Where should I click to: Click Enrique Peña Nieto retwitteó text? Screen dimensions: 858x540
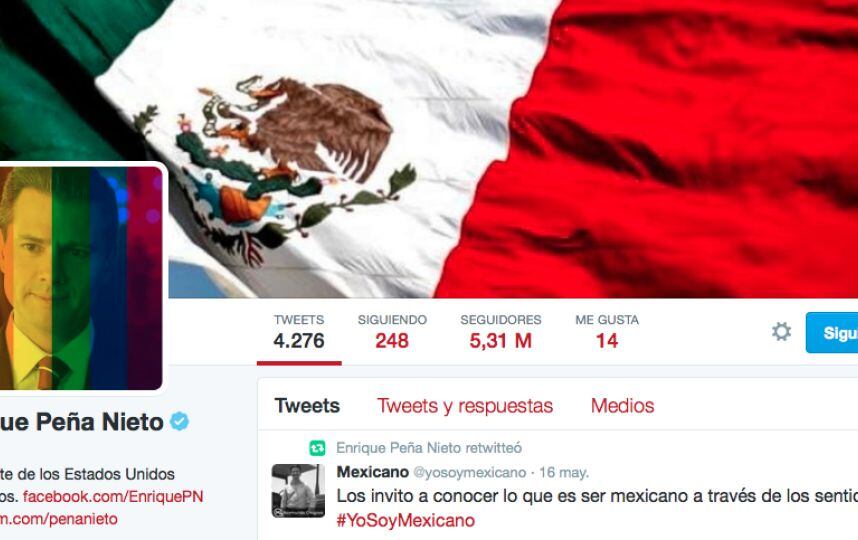(x=428, y=448)
